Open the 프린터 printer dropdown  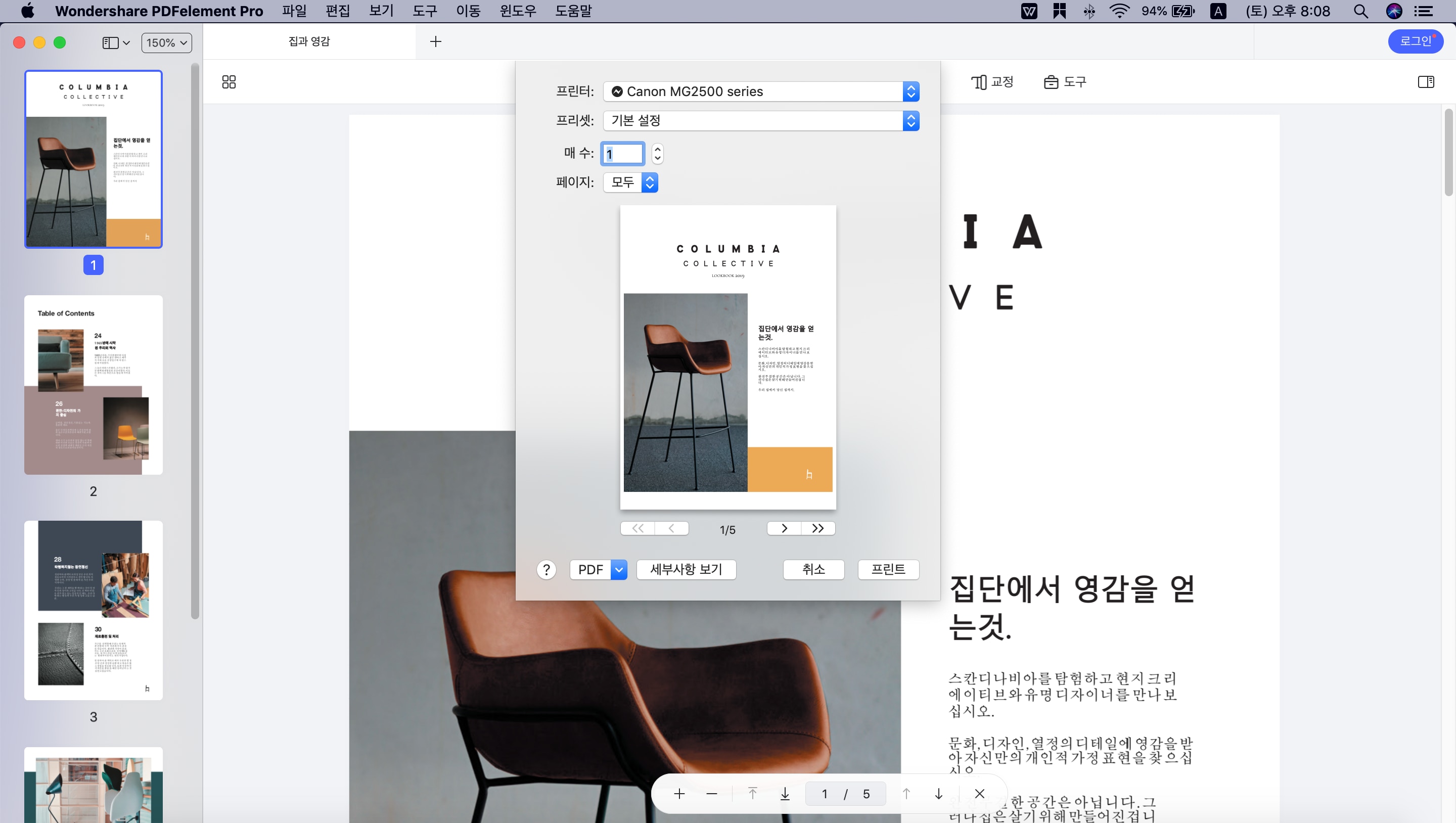tap(761, 92)
